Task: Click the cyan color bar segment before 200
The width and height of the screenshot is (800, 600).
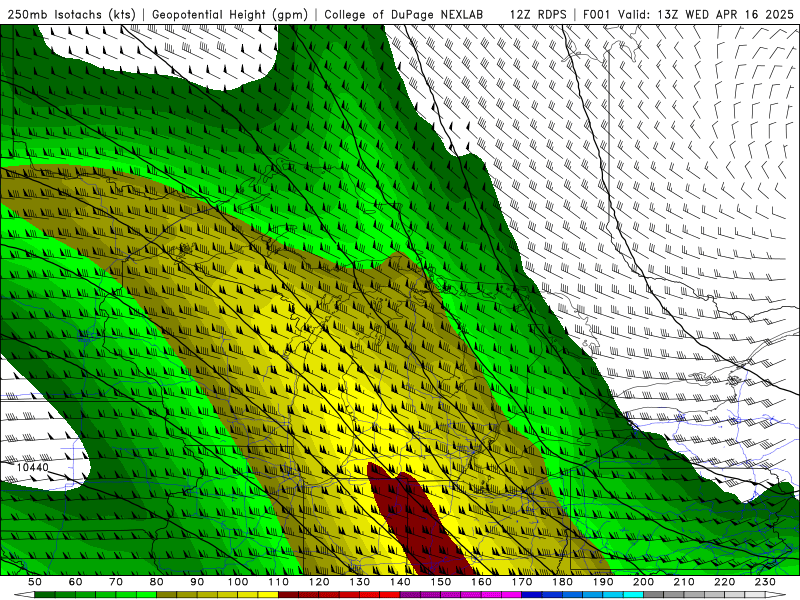Action: click(633, 595)
